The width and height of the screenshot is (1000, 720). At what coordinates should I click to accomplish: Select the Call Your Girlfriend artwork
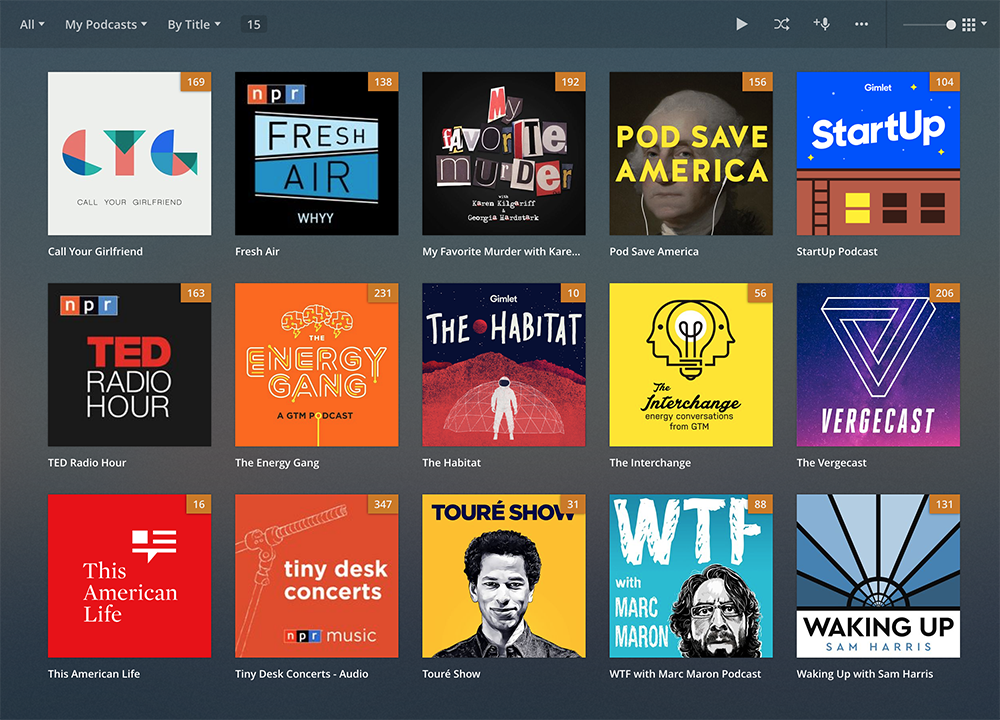point(129,154)
